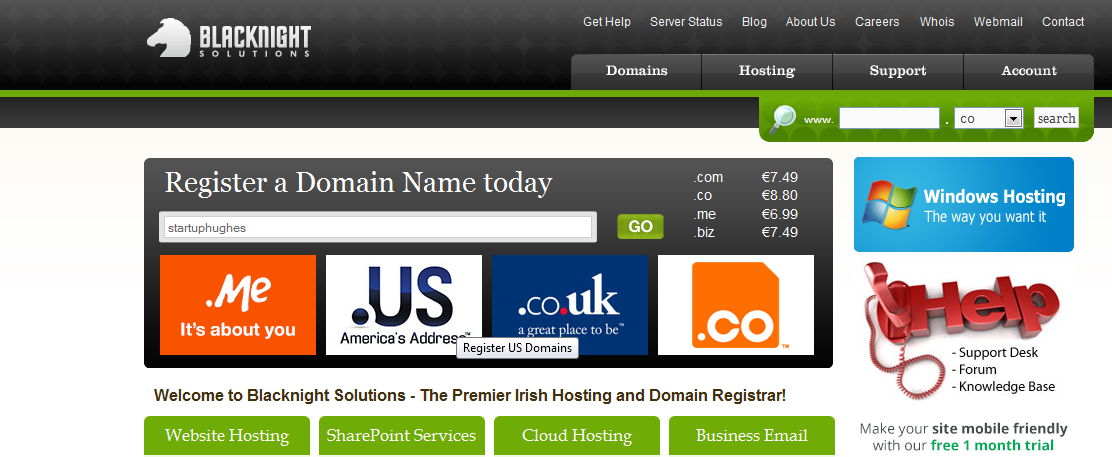Visit the Careers link
Image resolution: width=1112 pixels, height=457 pixels.
[x=877, y=22]
